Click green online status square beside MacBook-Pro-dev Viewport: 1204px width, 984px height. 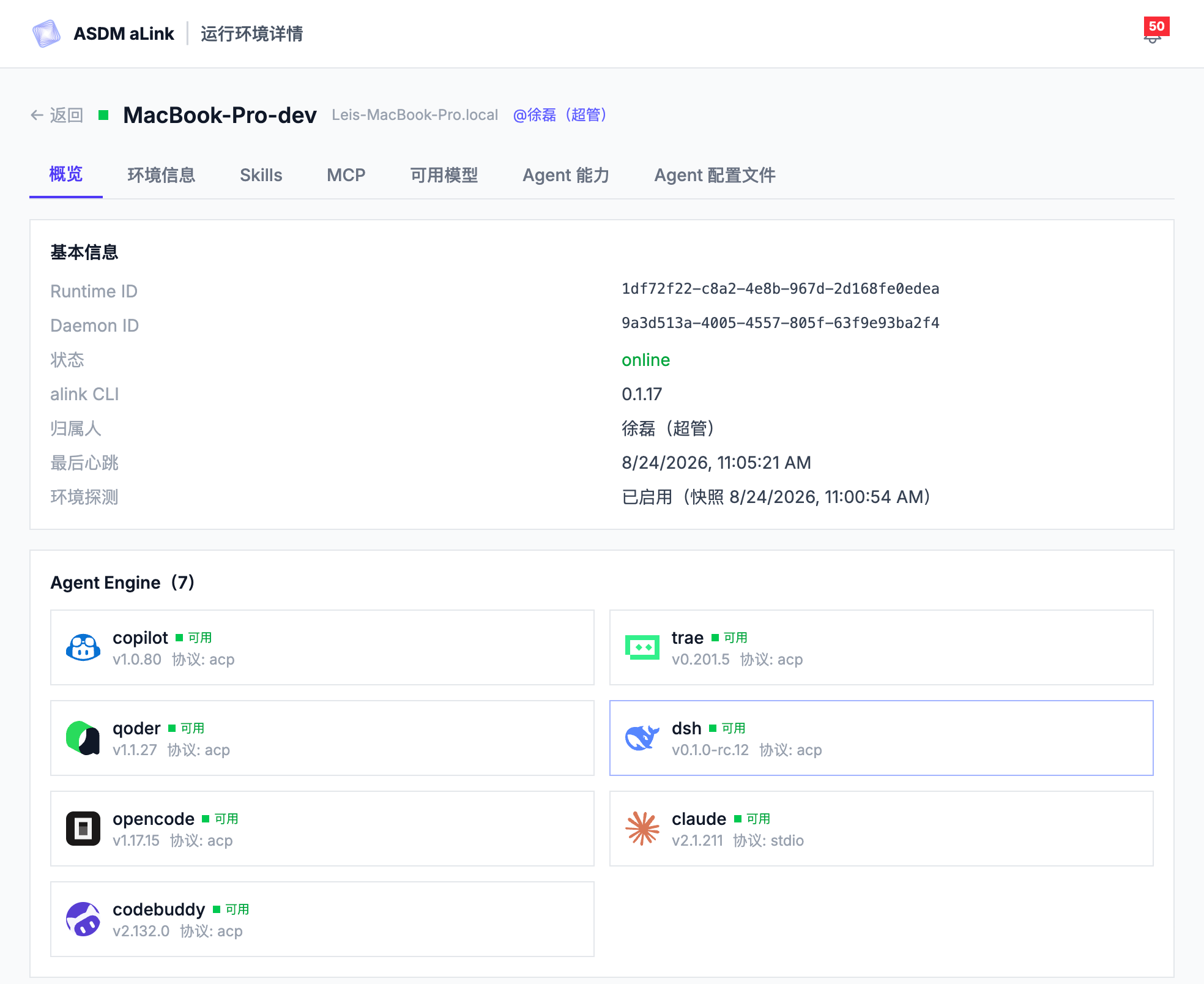click(x=103, y=115)
